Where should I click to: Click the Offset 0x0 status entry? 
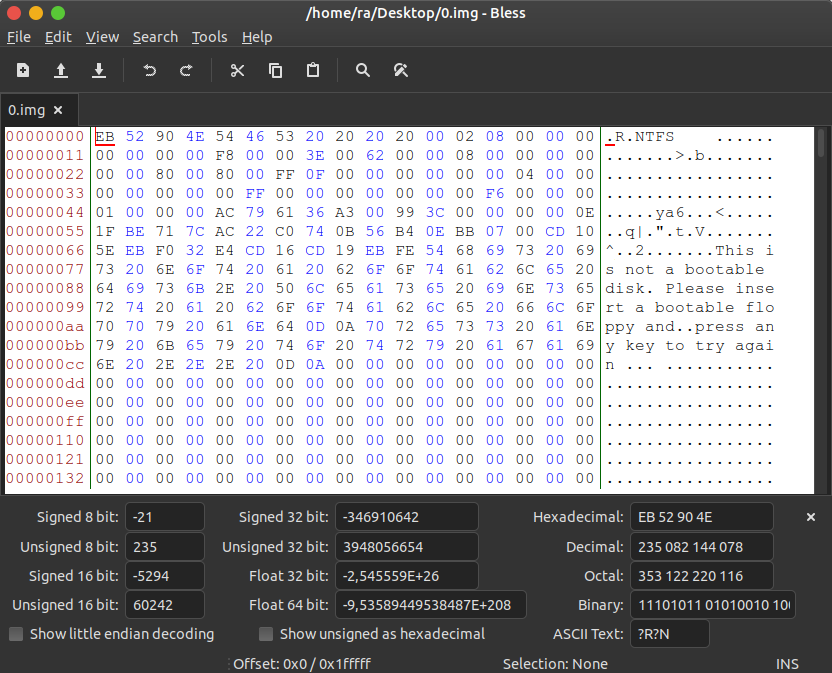(x=301, y=664)
